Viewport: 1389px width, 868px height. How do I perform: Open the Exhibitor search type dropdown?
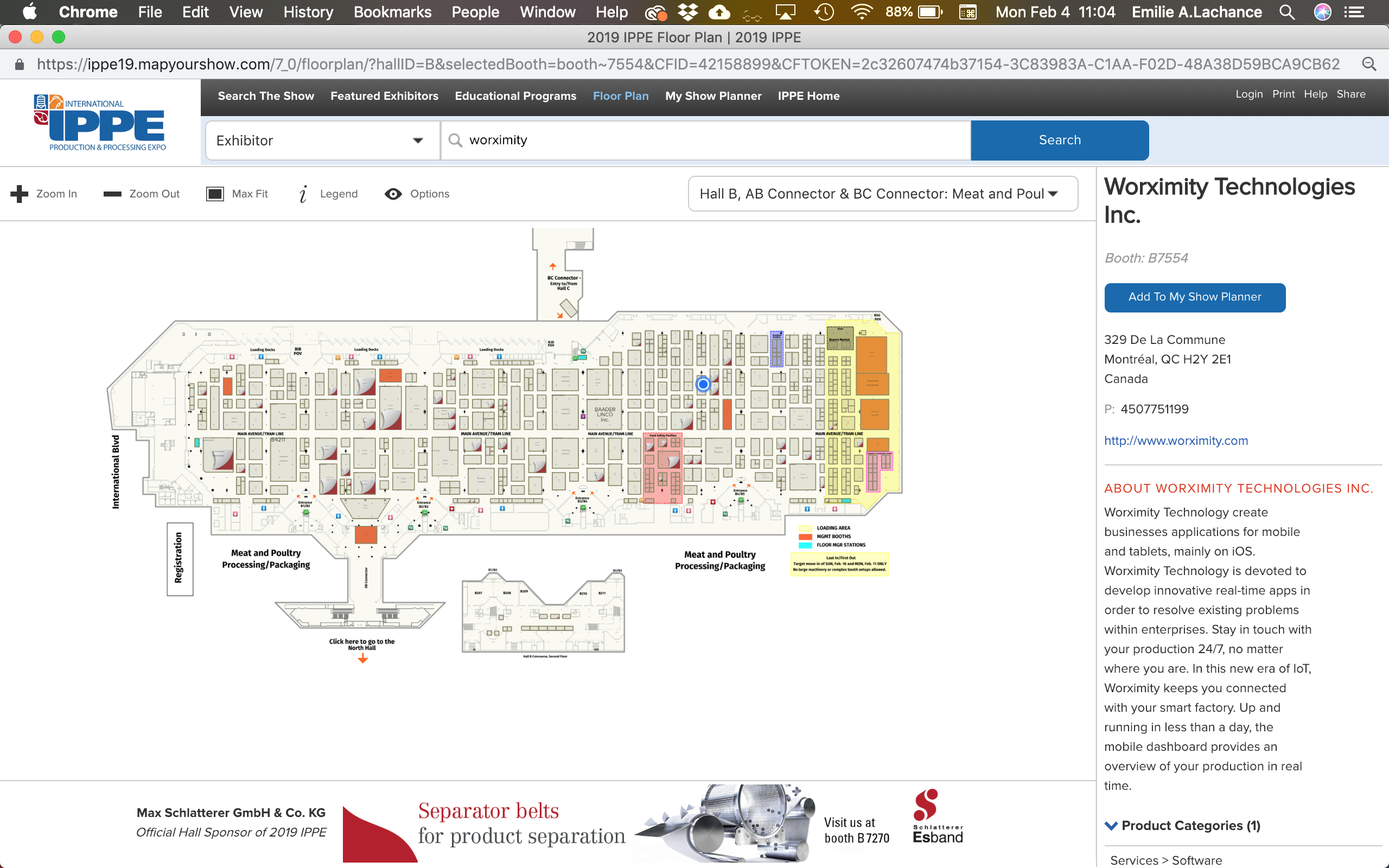[323, 140]
